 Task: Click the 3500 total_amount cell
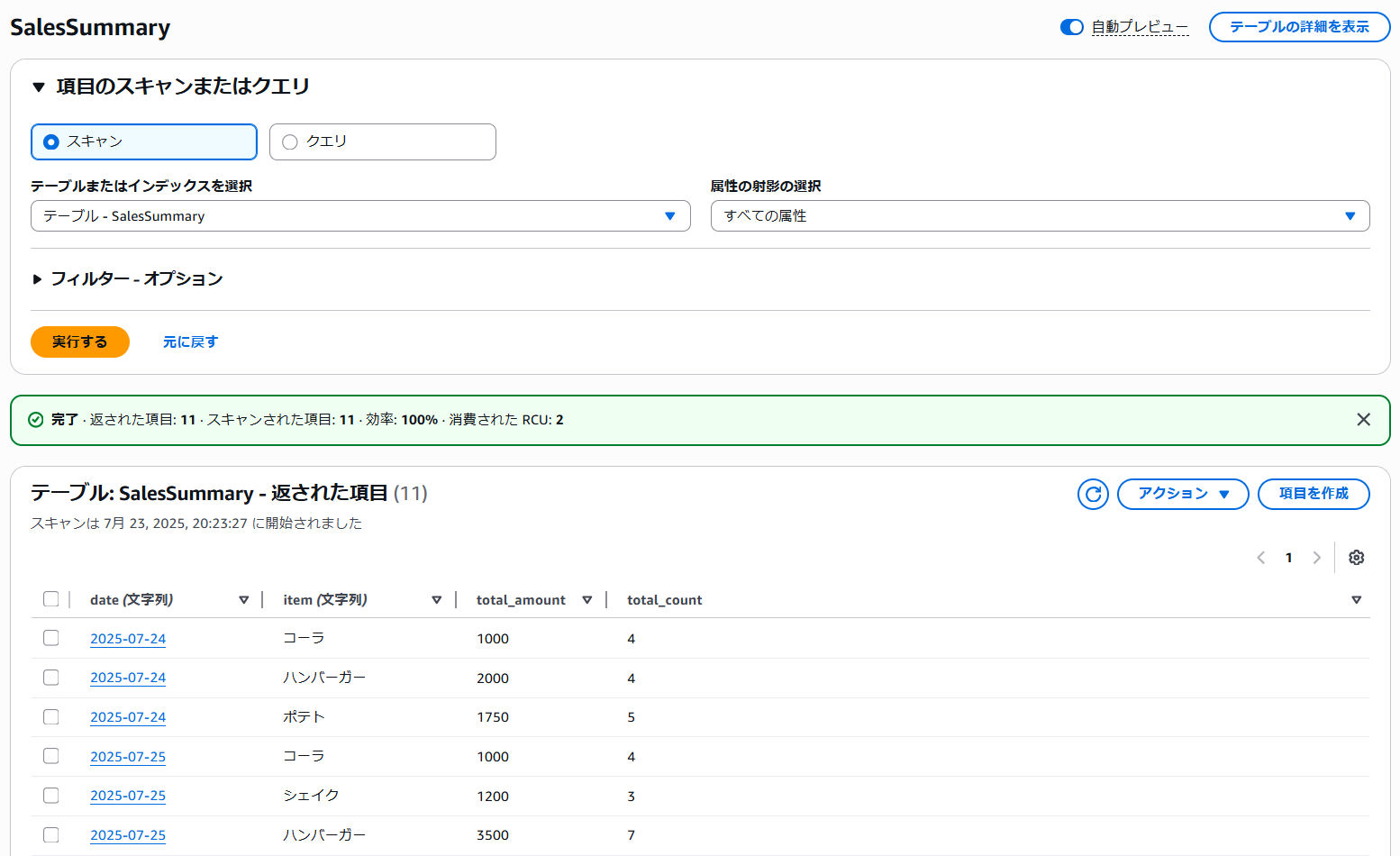tap(493, 835)
